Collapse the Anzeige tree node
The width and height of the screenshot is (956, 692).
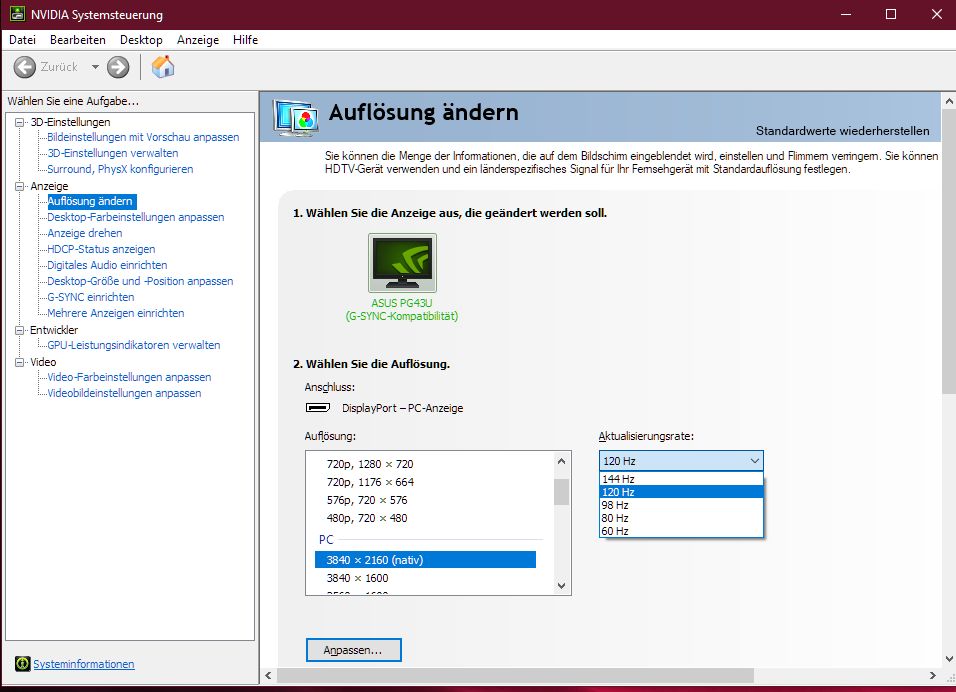click(20, 186)
